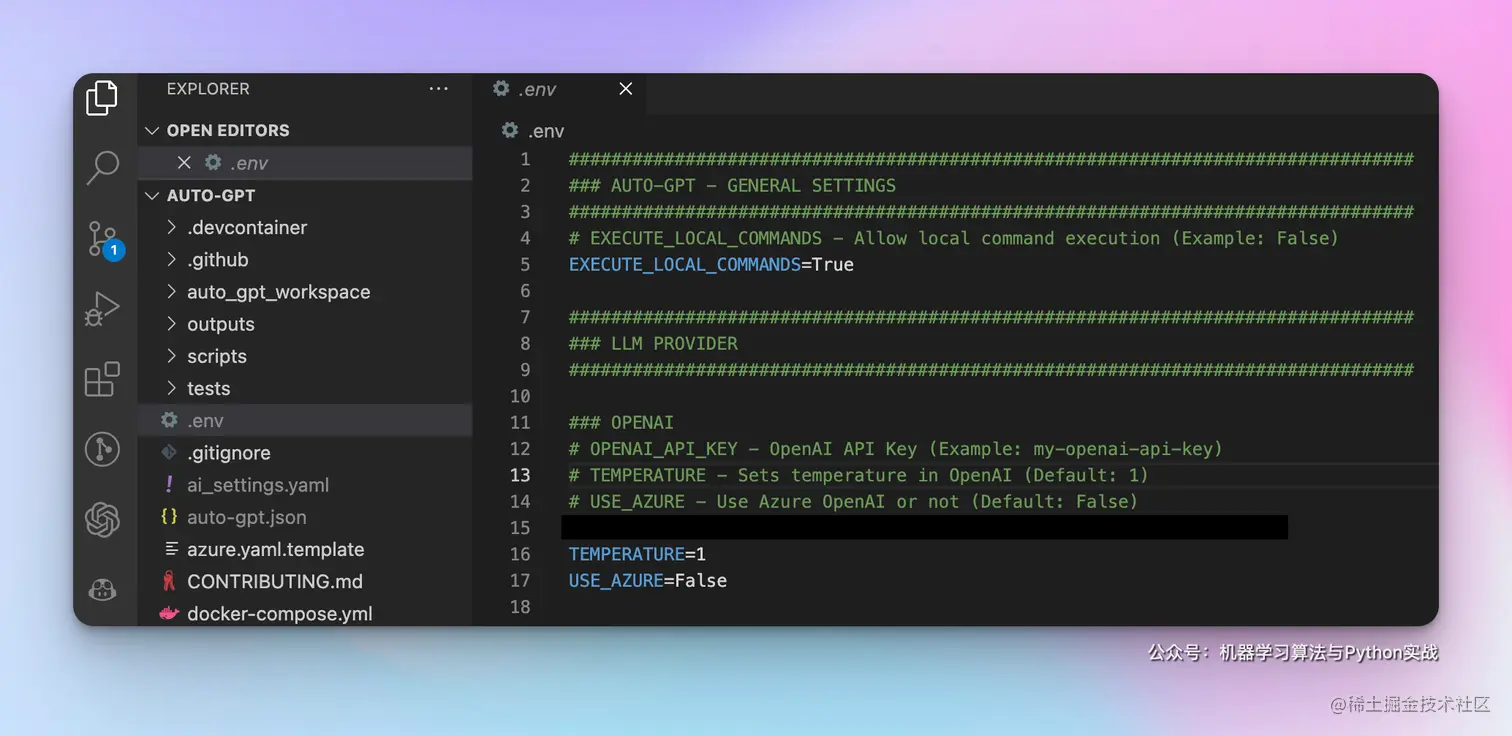Click the red ribbon icon for CONTRIBUTING.md

(x=170, y=581)
